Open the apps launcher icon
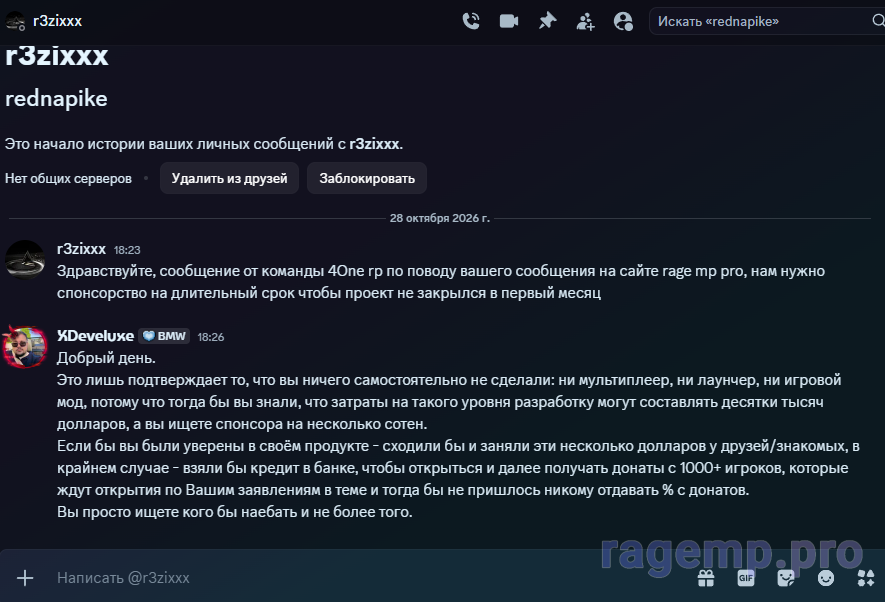 [866, 578]
